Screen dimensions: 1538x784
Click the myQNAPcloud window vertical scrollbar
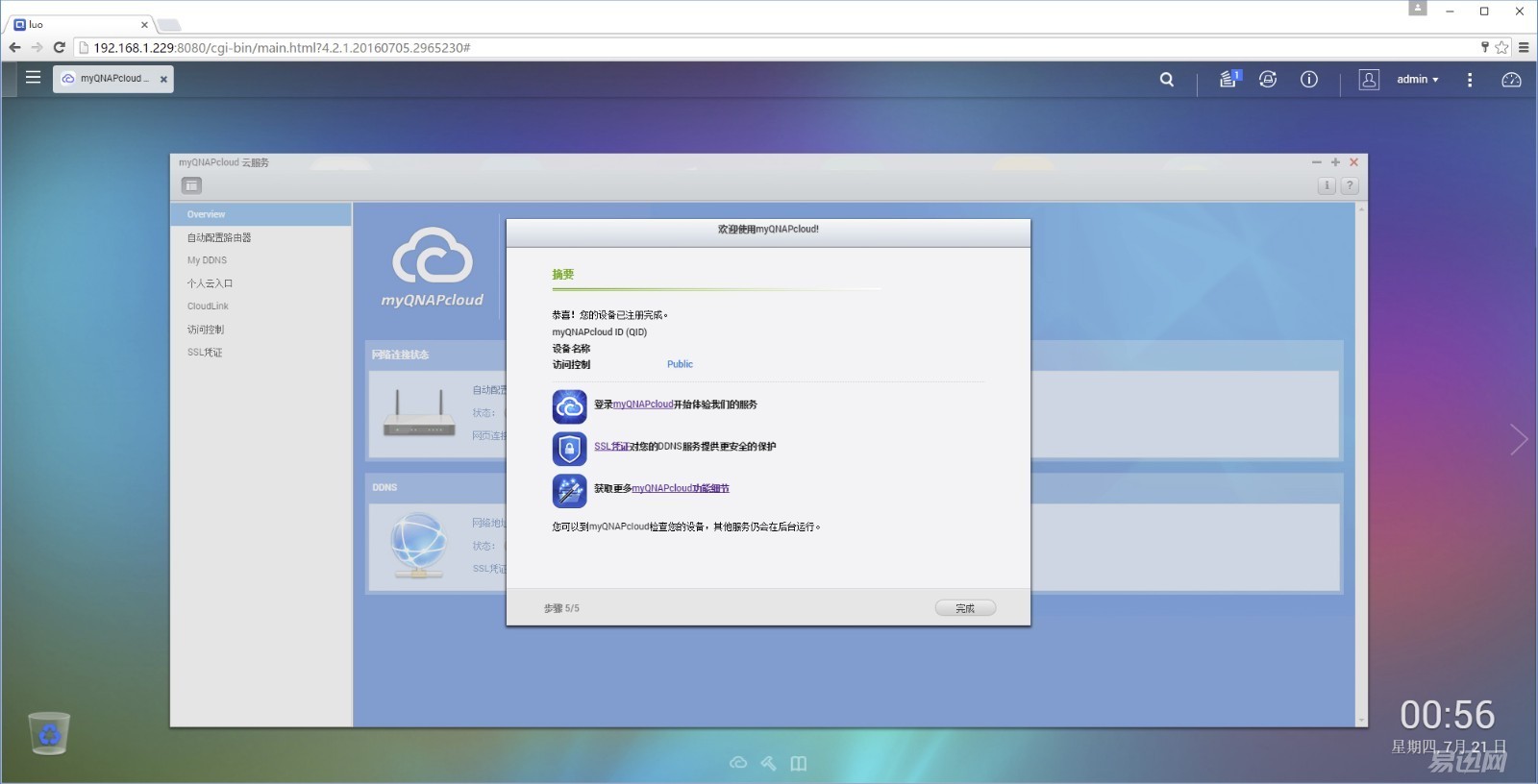click(1361, 461)
